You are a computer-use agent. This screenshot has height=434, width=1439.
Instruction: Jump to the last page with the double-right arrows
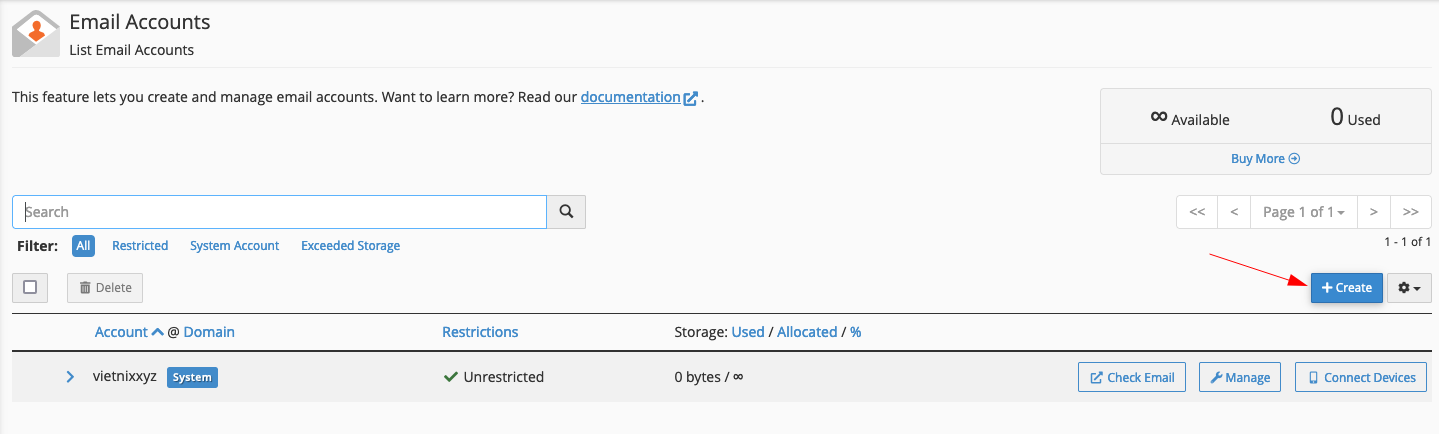1411,212
